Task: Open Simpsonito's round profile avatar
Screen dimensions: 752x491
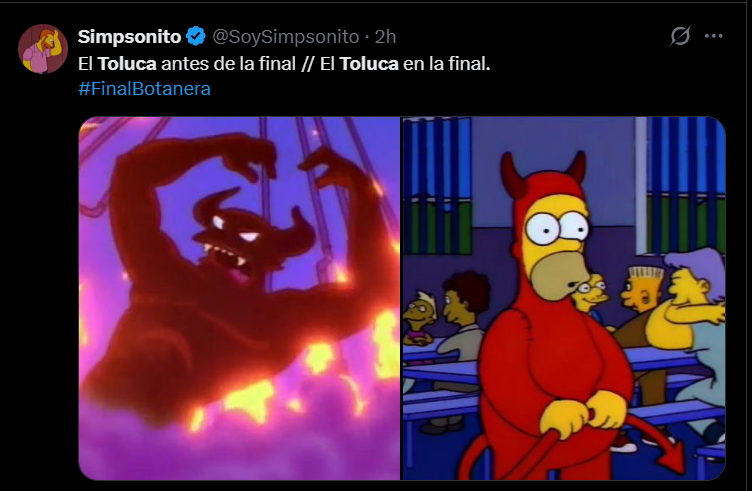Action: tap(43, 49)
